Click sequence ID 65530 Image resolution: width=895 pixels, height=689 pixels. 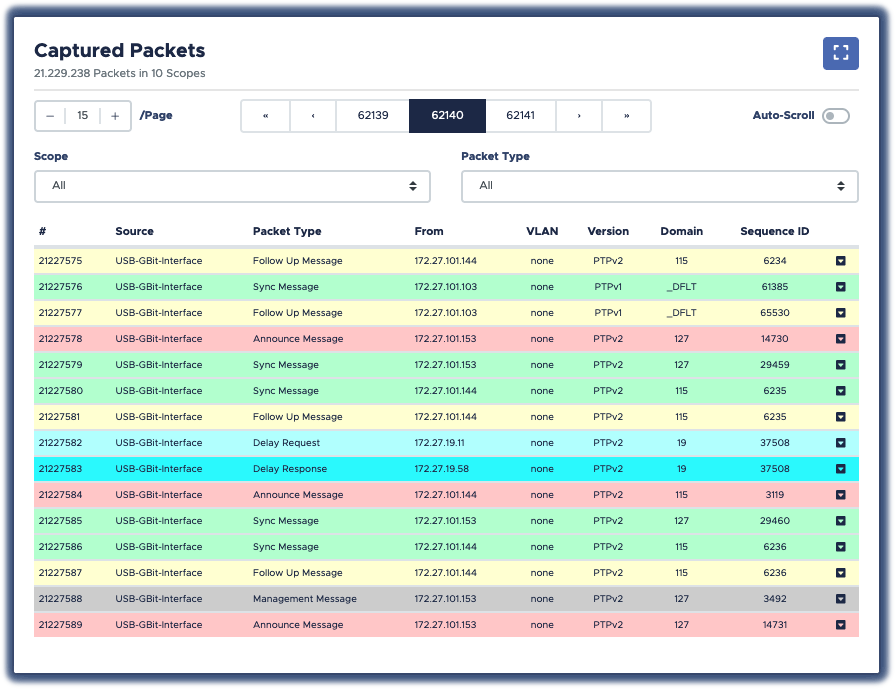(775, 313)
